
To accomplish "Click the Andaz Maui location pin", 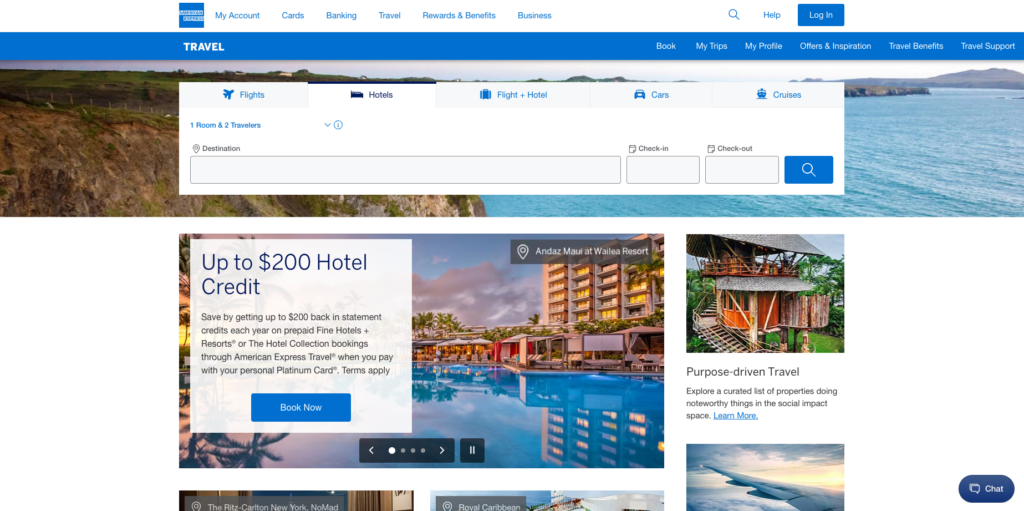I will (522, 252).
